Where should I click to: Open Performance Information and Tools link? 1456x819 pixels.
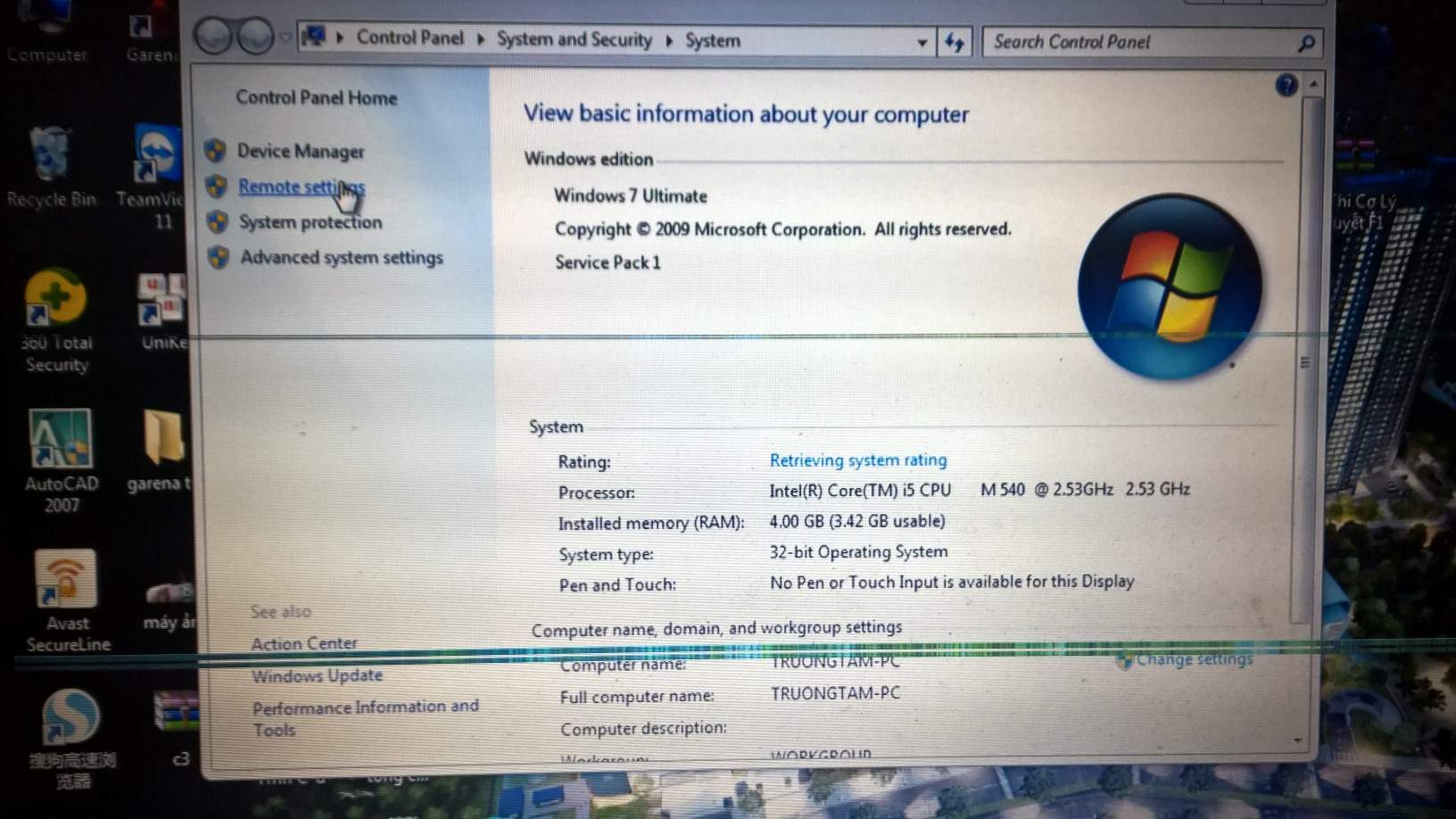coord(366,717)
